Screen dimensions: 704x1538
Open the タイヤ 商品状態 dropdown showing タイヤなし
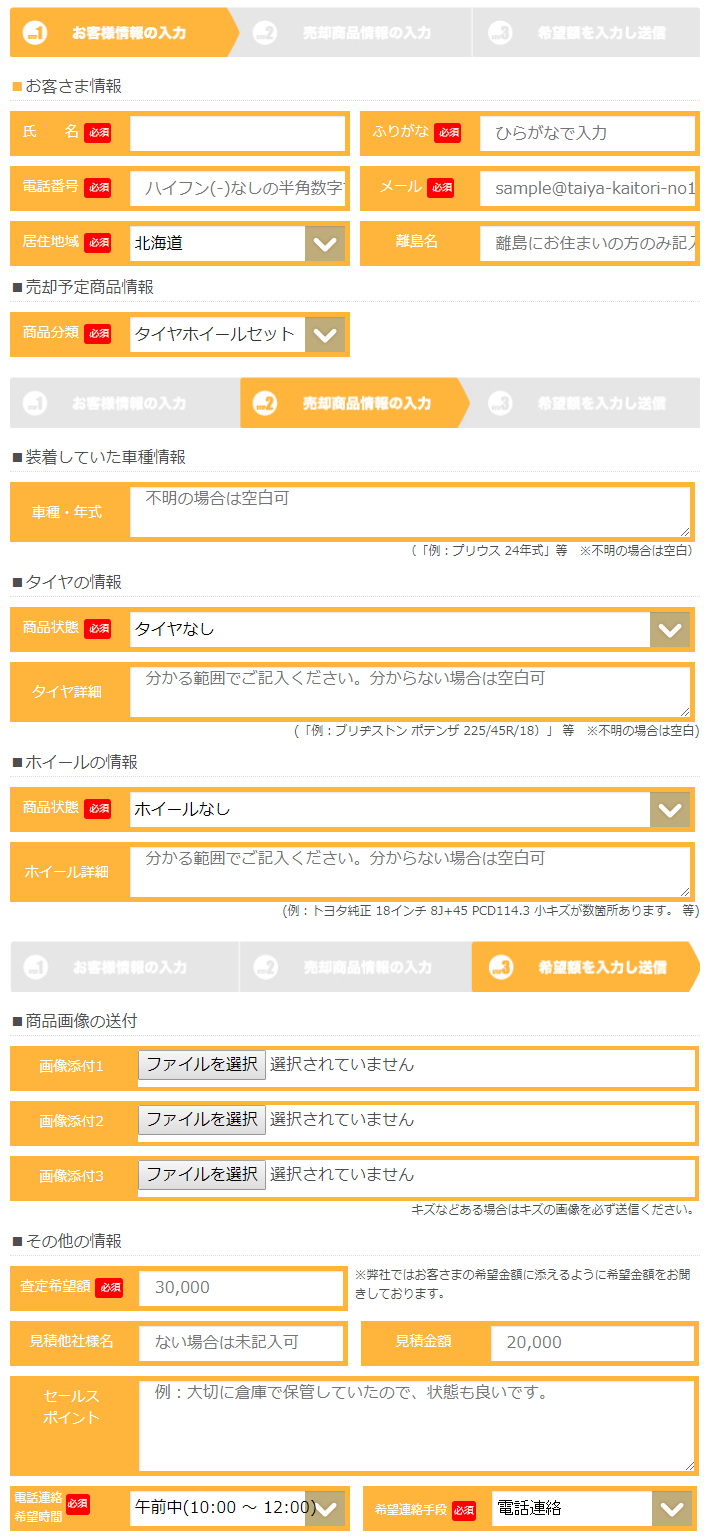point(400,629)
